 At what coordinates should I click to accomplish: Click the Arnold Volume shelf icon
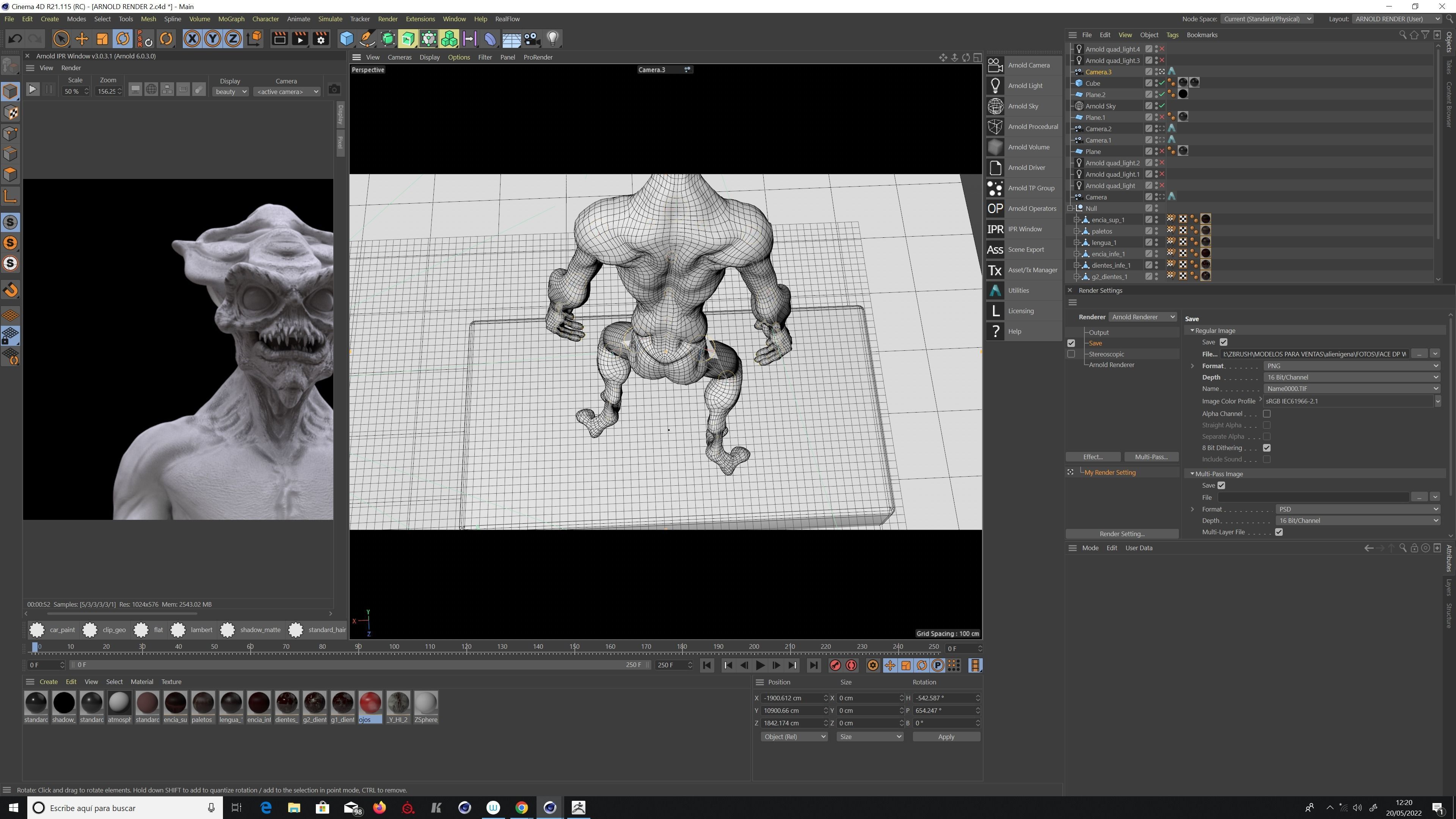click(x=995, y=147)
